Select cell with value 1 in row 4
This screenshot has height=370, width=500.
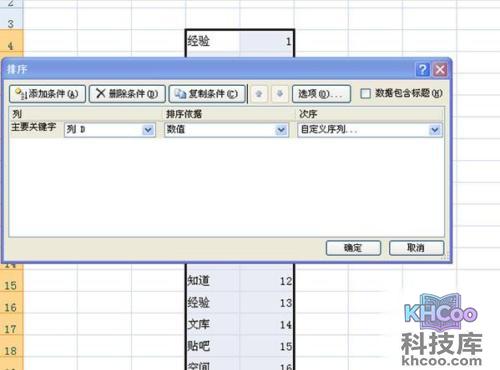pyautogui.click(x=267, y=41)
